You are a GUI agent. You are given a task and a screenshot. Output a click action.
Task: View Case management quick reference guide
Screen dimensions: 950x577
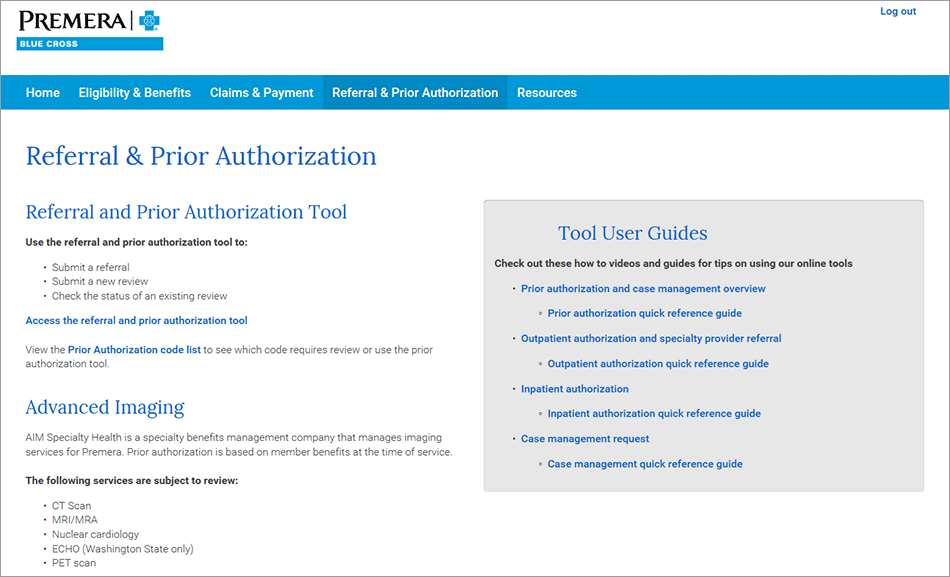(645, 464)
